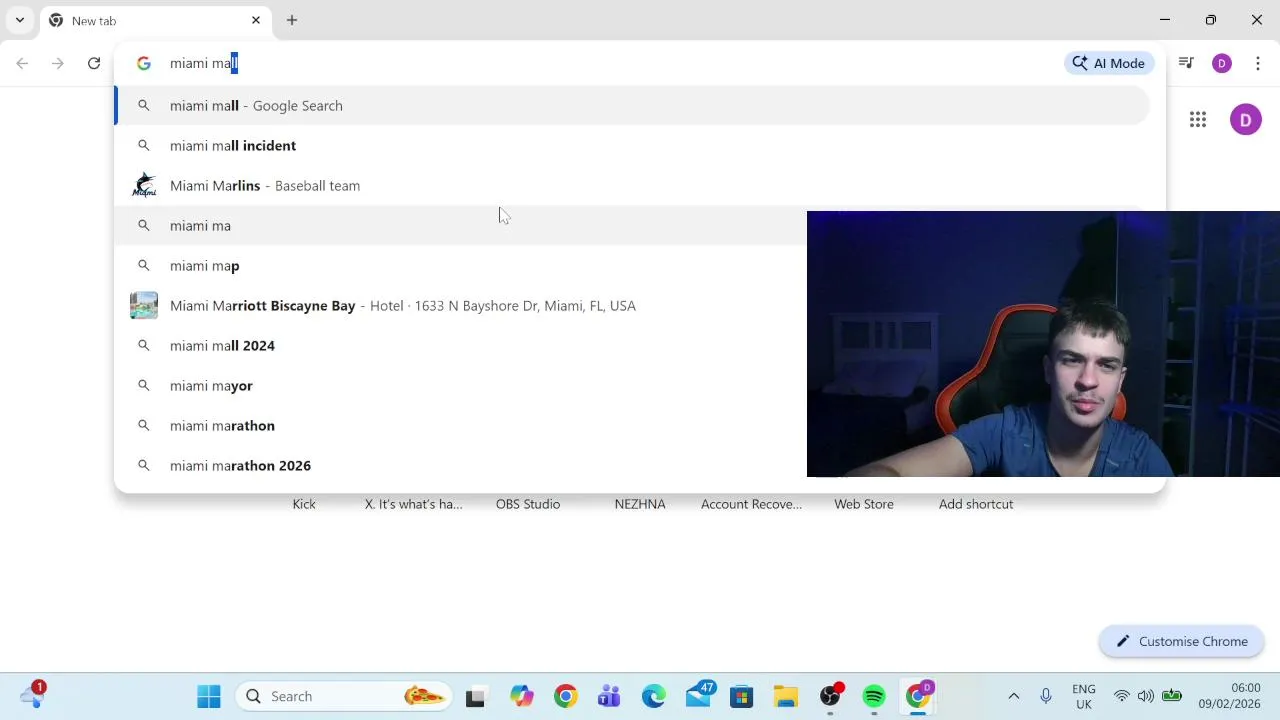Image resolution: width=1280 pixels, height=720 pixels.
Task: Click the address bar with miami mall text
Action: click(610, 63)
